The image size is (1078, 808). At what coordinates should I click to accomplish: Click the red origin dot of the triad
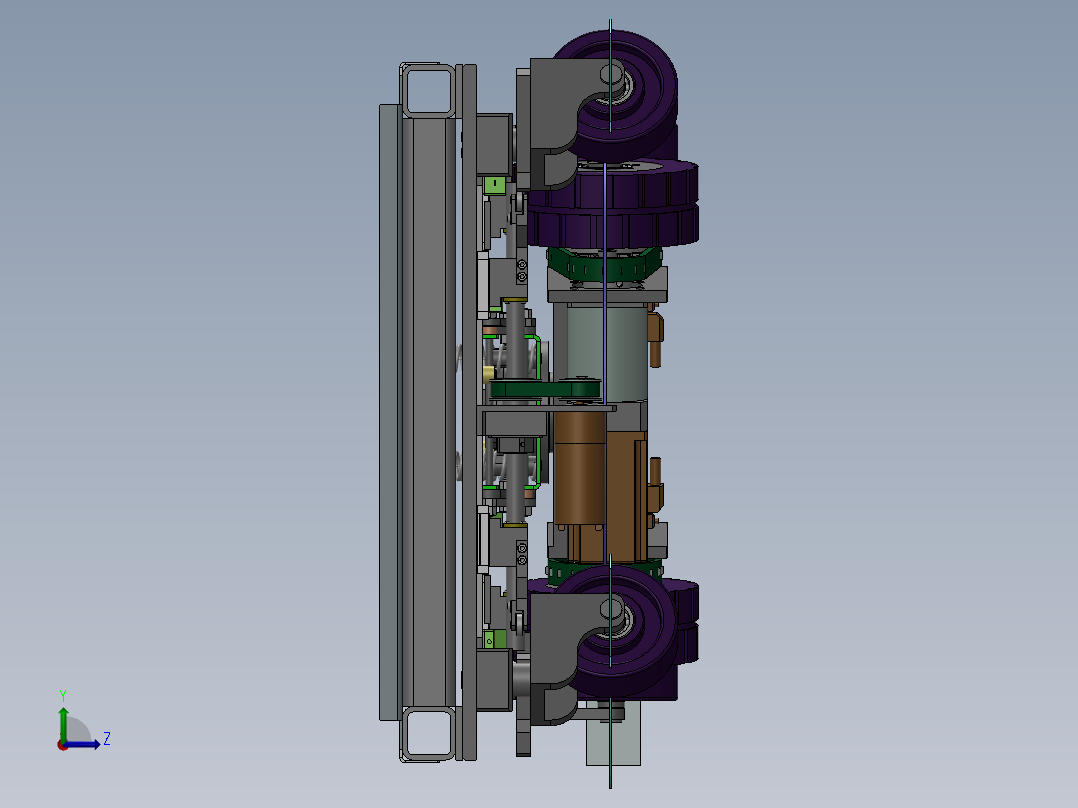(63, 746)
